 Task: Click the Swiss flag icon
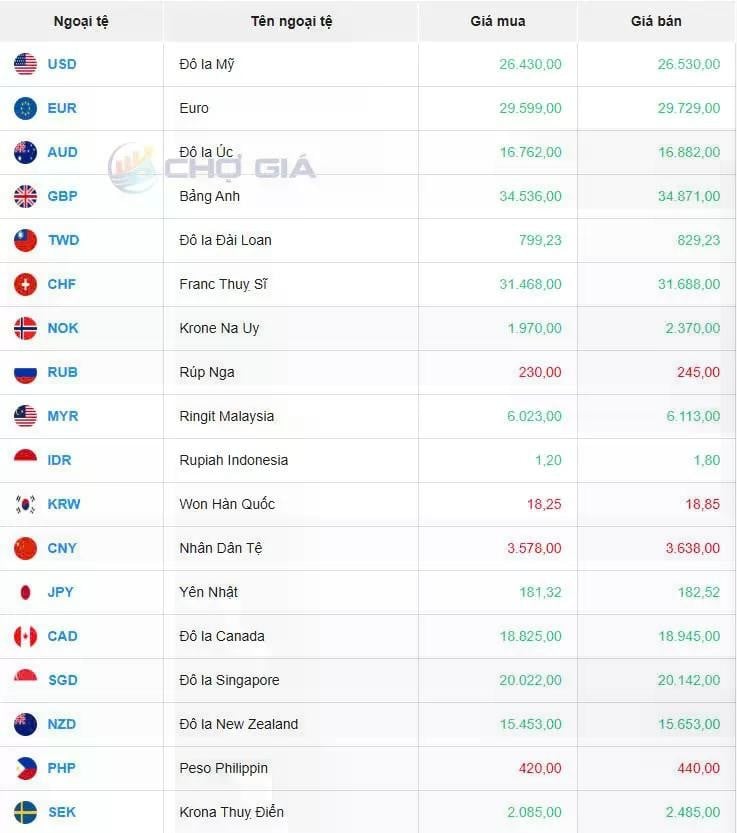point(26,284)
